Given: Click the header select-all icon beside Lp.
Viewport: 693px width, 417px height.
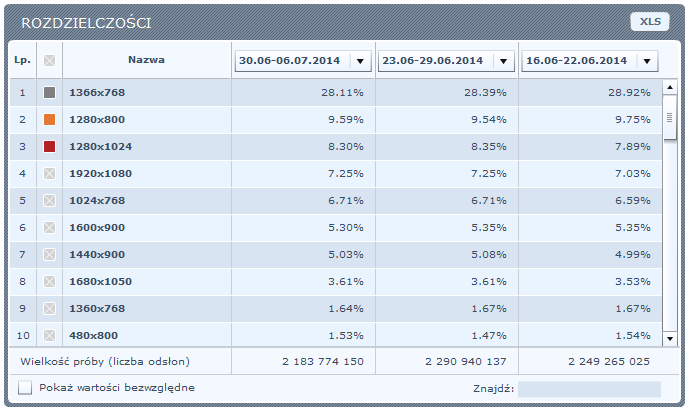Looking at the screenshot, I should click(x=50, y=60).
